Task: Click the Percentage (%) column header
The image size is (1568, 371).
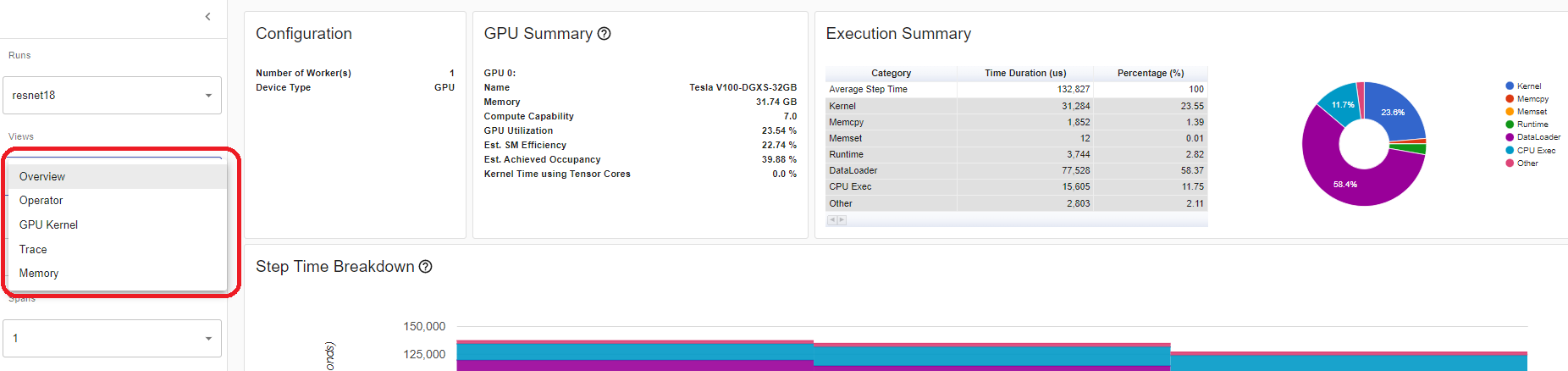Action: (1150, 74)
